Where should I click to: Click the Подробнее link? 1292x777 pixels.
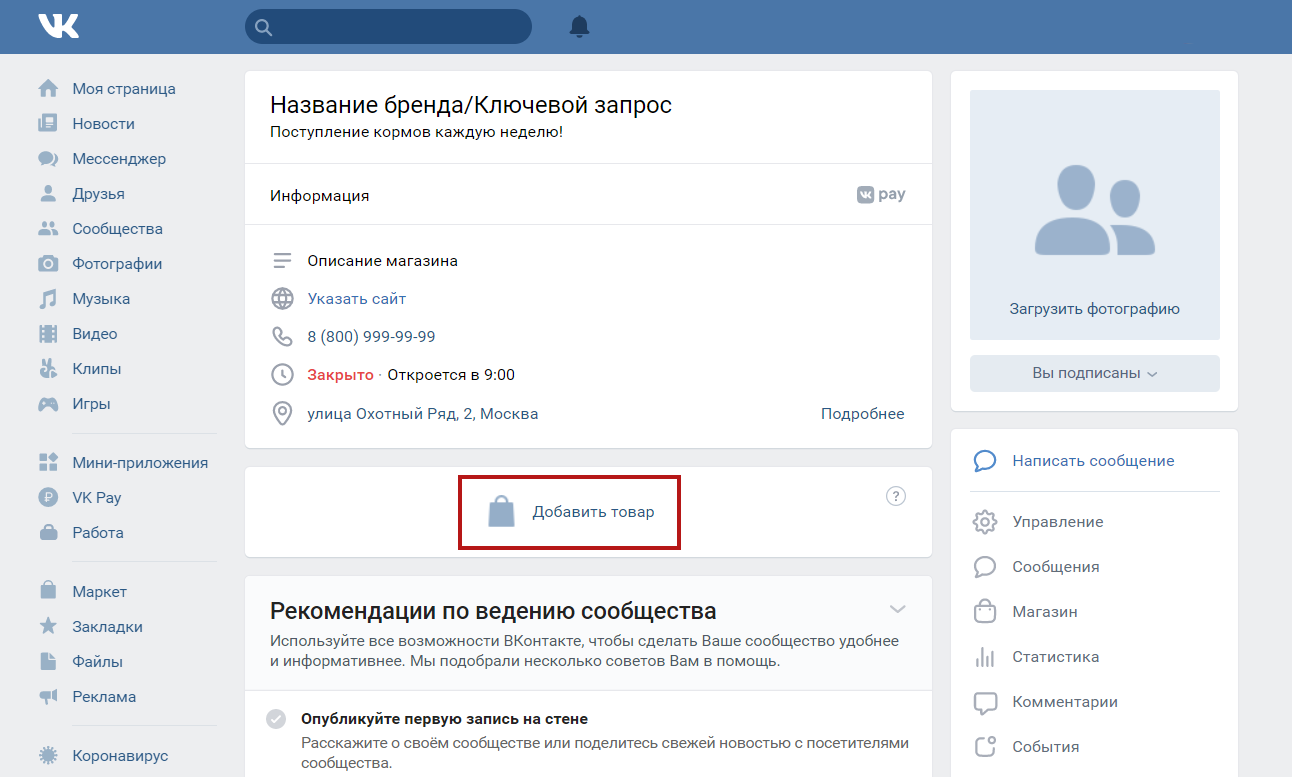click(863, 413)
